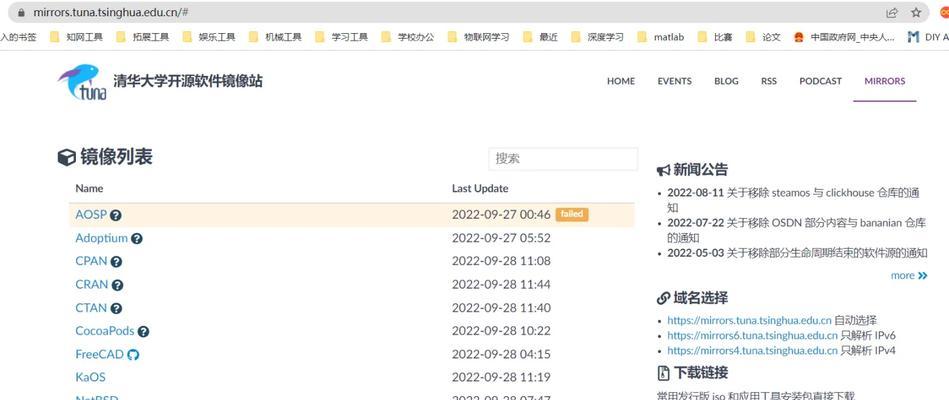Open the 最近 bookmark folder
Viewport: 949px width, 400px height.
point(540,37)
